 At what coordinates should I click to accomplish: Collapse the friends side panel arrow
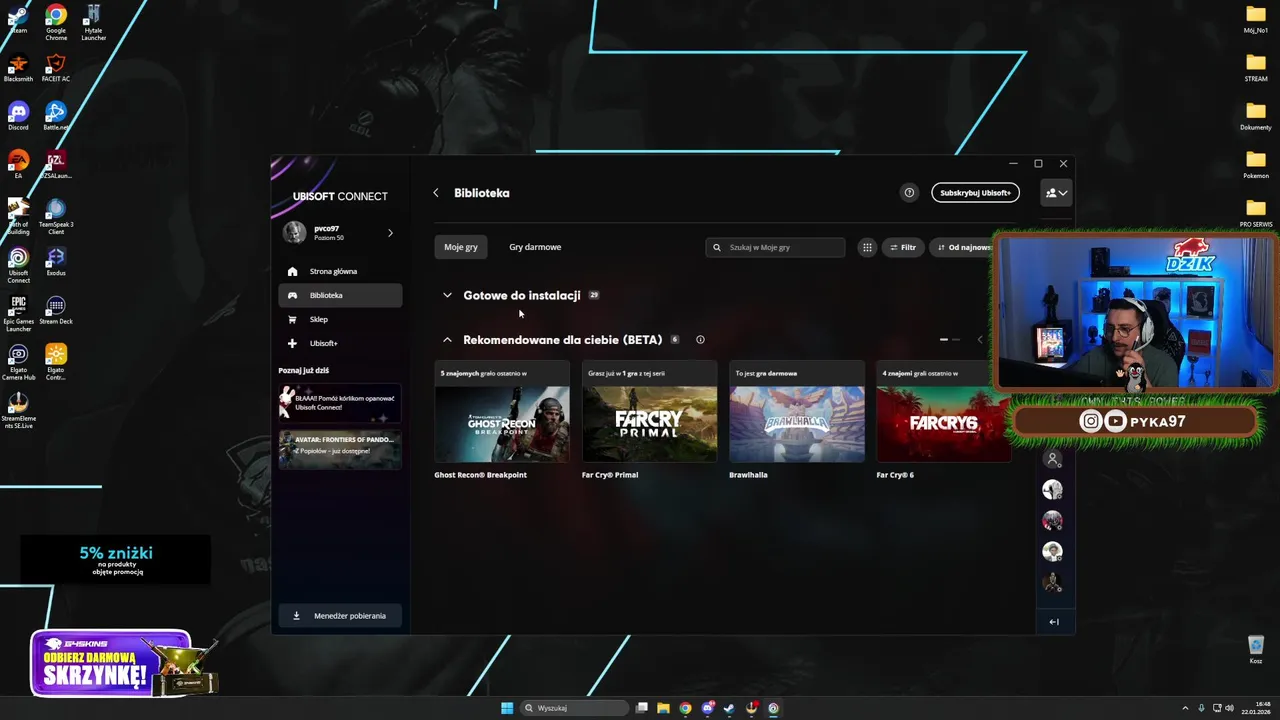click(1054, 622)
